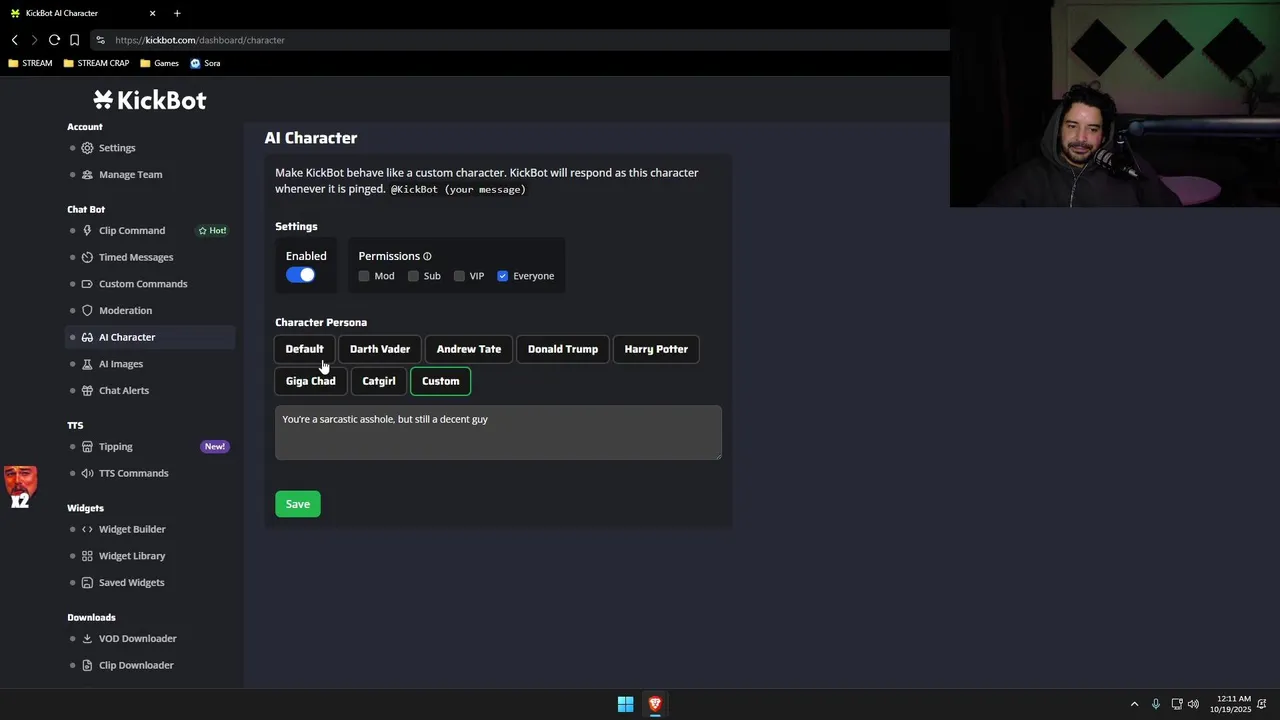The height and width of the screenshot is (720, 1280).
Task: Click the browser address bar URL
Action: pos(200,40)
